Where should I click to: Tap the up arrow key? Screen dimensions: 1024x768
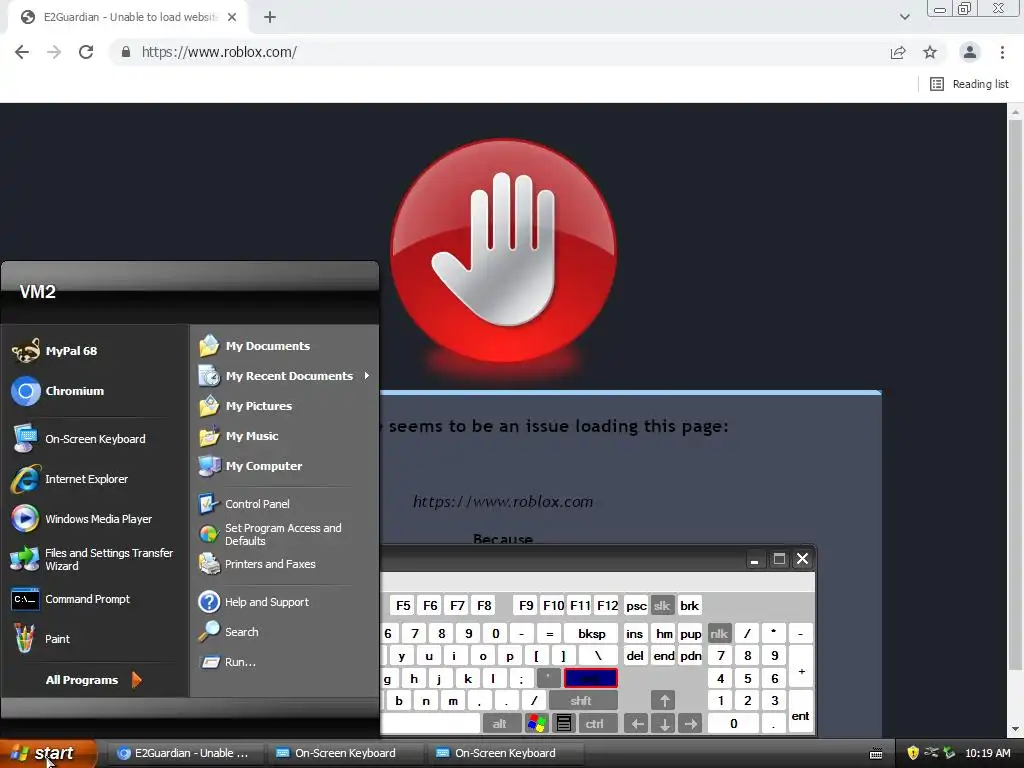tap(664, 701)
